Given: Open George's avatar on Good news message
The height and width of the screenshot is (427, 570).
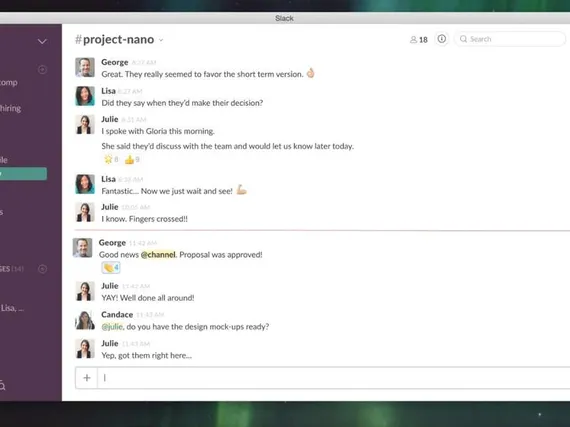Looking at the screenshot, I should point(83,248).
